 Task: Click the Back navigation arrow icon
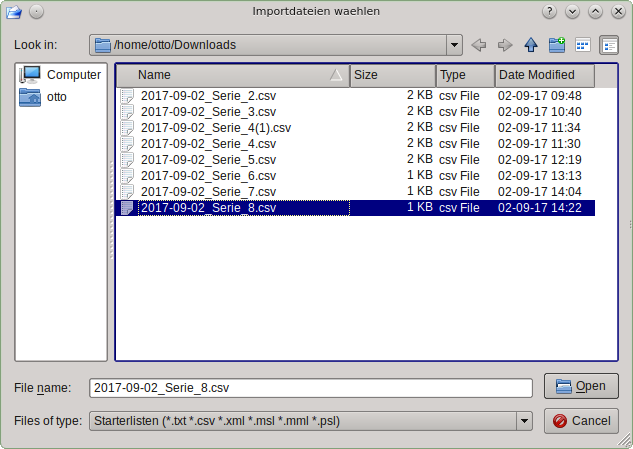point(479,45)
